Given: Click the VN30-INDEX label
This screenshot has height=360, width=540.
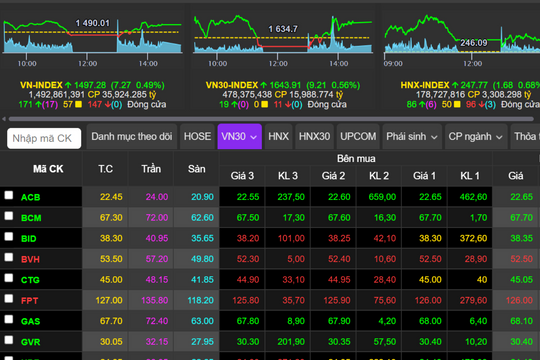Looking at the screenshot, I should [232, 85].
